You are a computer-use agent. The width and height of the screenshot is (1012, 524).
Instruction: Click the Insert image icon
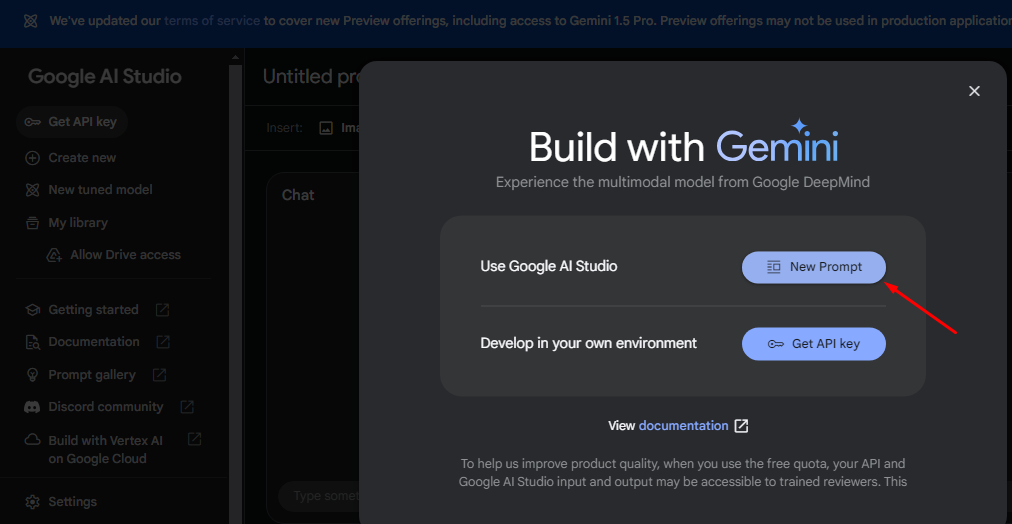pyautogui.click(x=326, y=128)
